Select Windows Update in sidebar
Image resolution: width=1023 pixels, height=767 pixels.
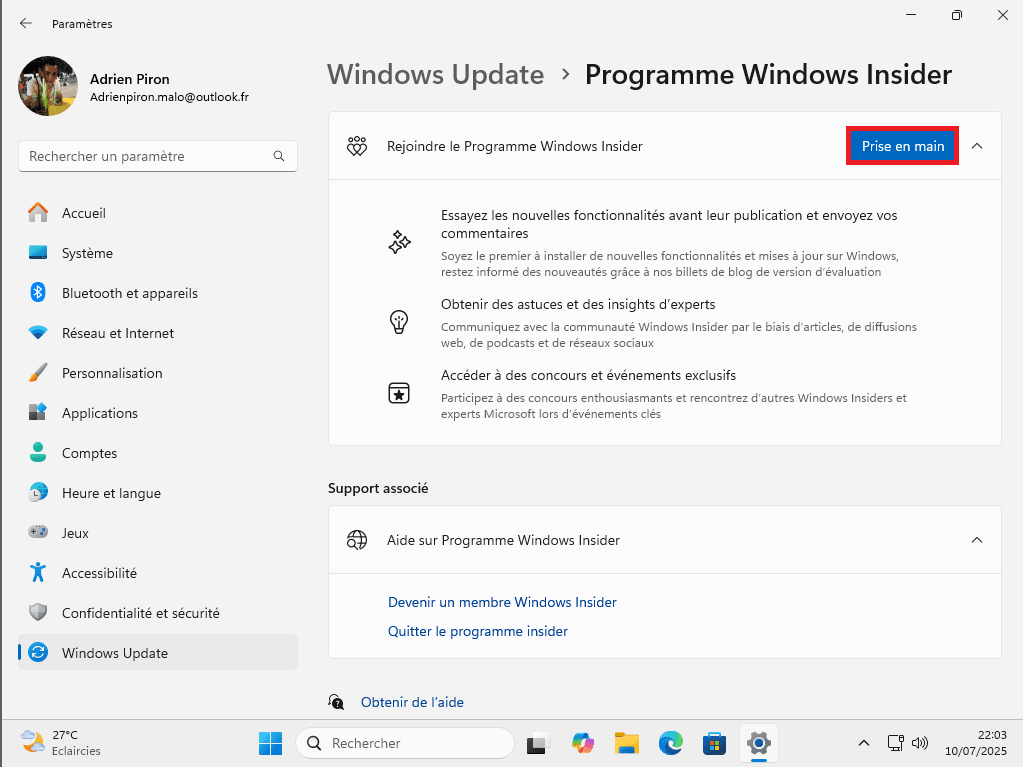[x=158, y=653]
